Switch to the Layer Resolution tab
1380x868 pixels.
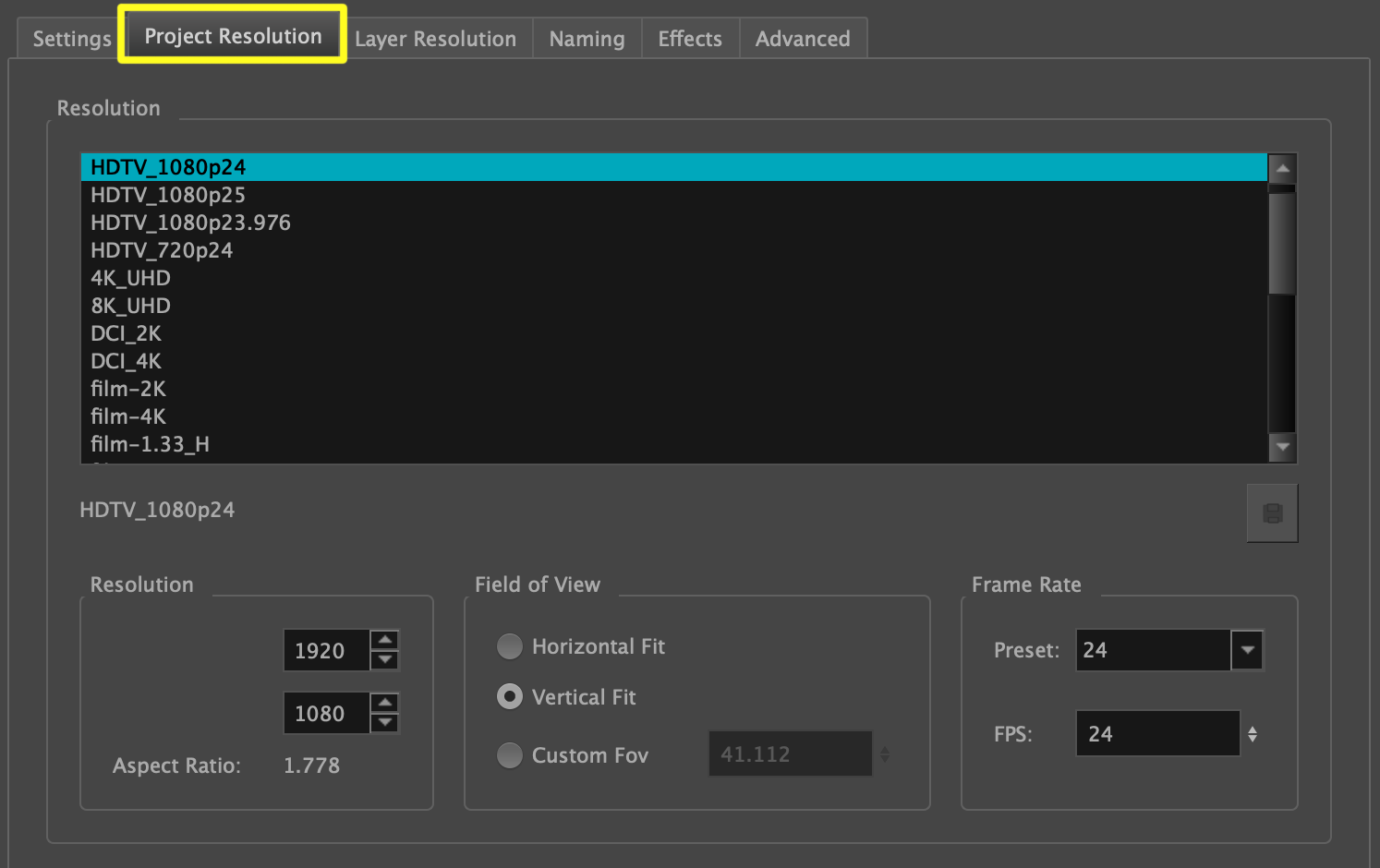tap(435, 39)
